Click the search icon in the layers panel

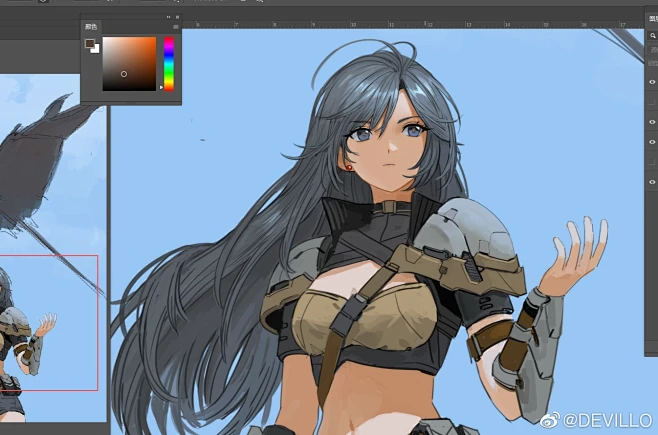click(652, 35)
